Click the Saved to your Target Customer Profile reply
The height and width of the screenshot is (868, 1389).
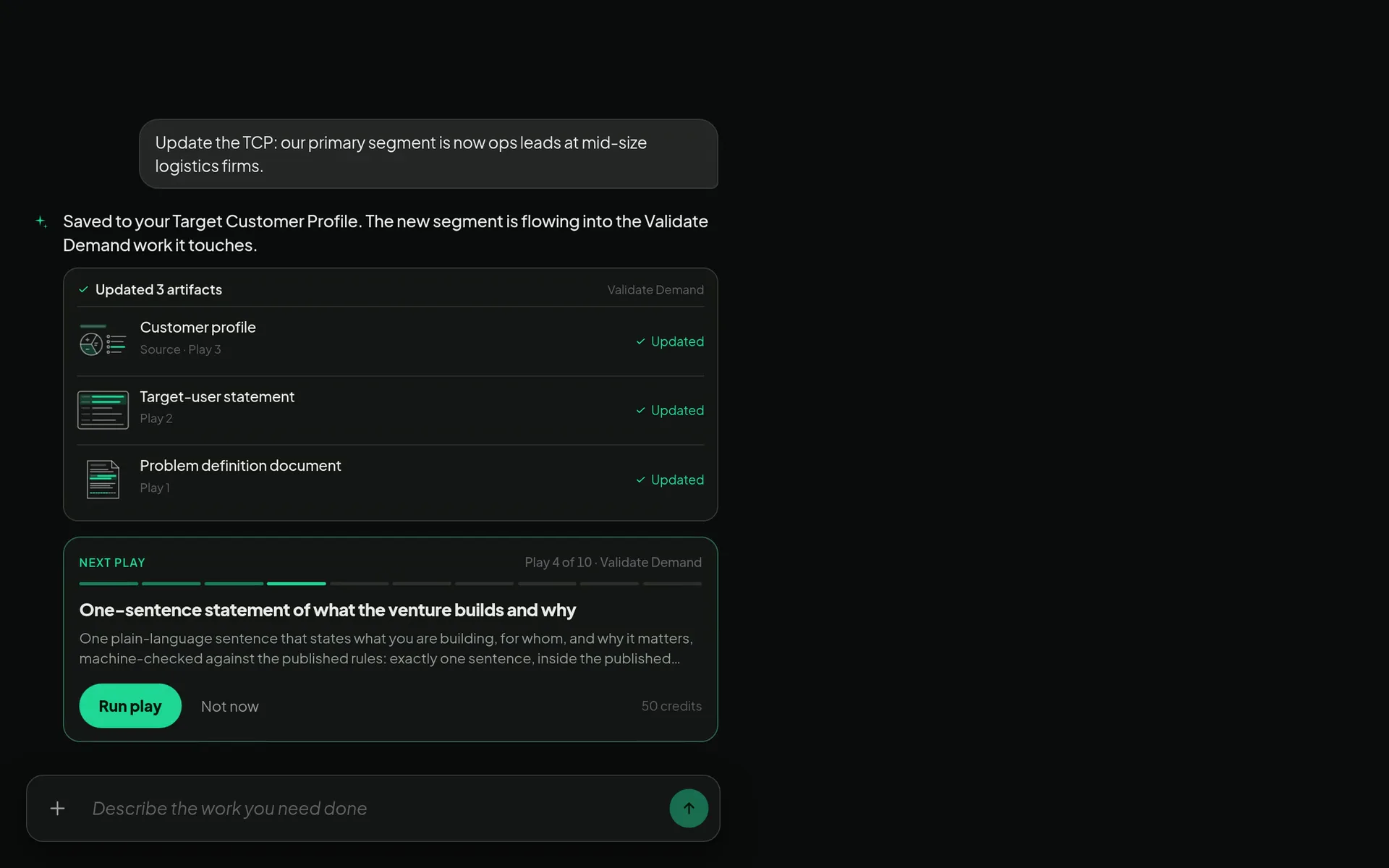click(386, 233)
